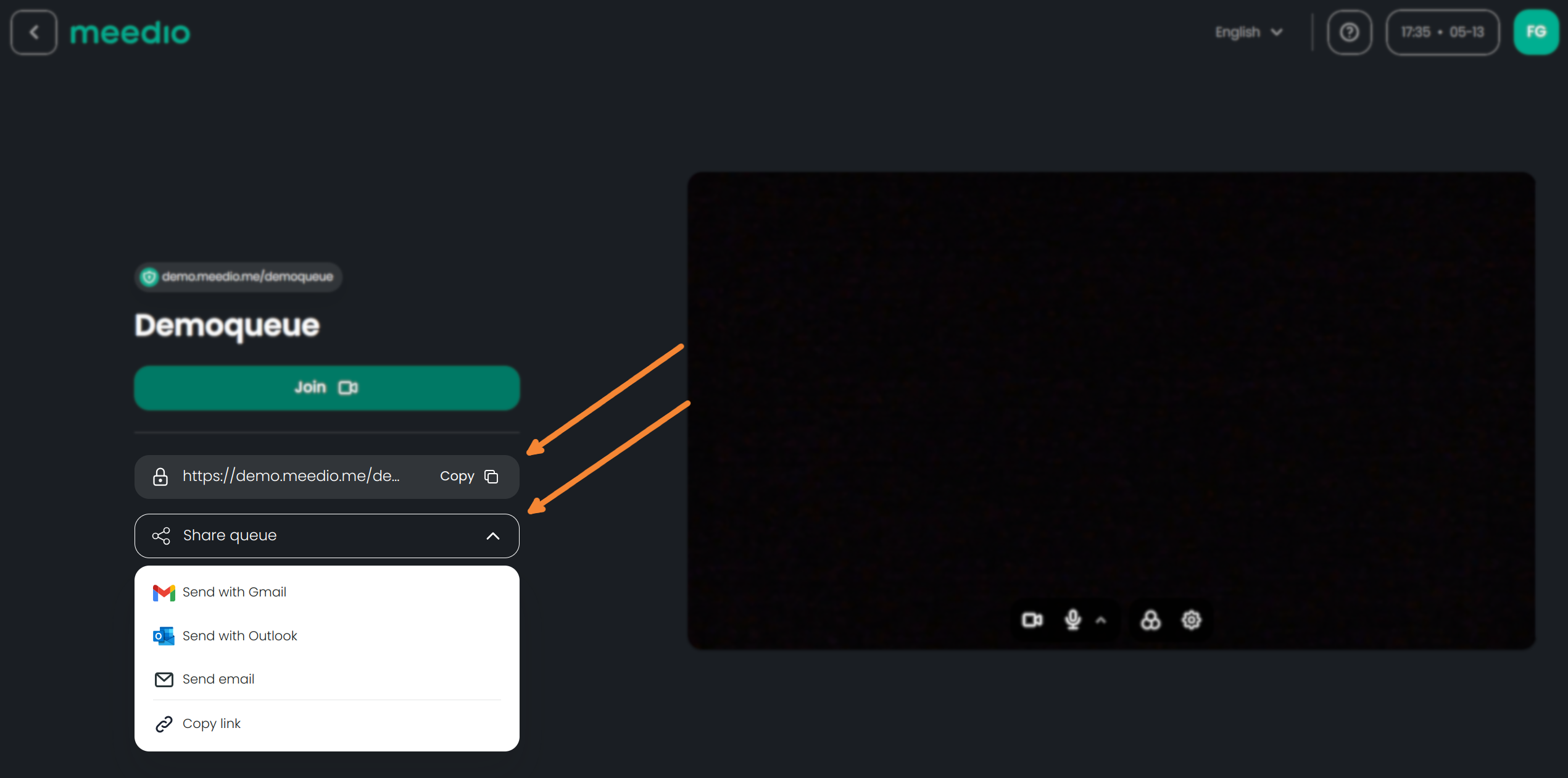Click the demo.meedio.me/demoqueue address pill

pyautogui.click(x=238, y=277)
